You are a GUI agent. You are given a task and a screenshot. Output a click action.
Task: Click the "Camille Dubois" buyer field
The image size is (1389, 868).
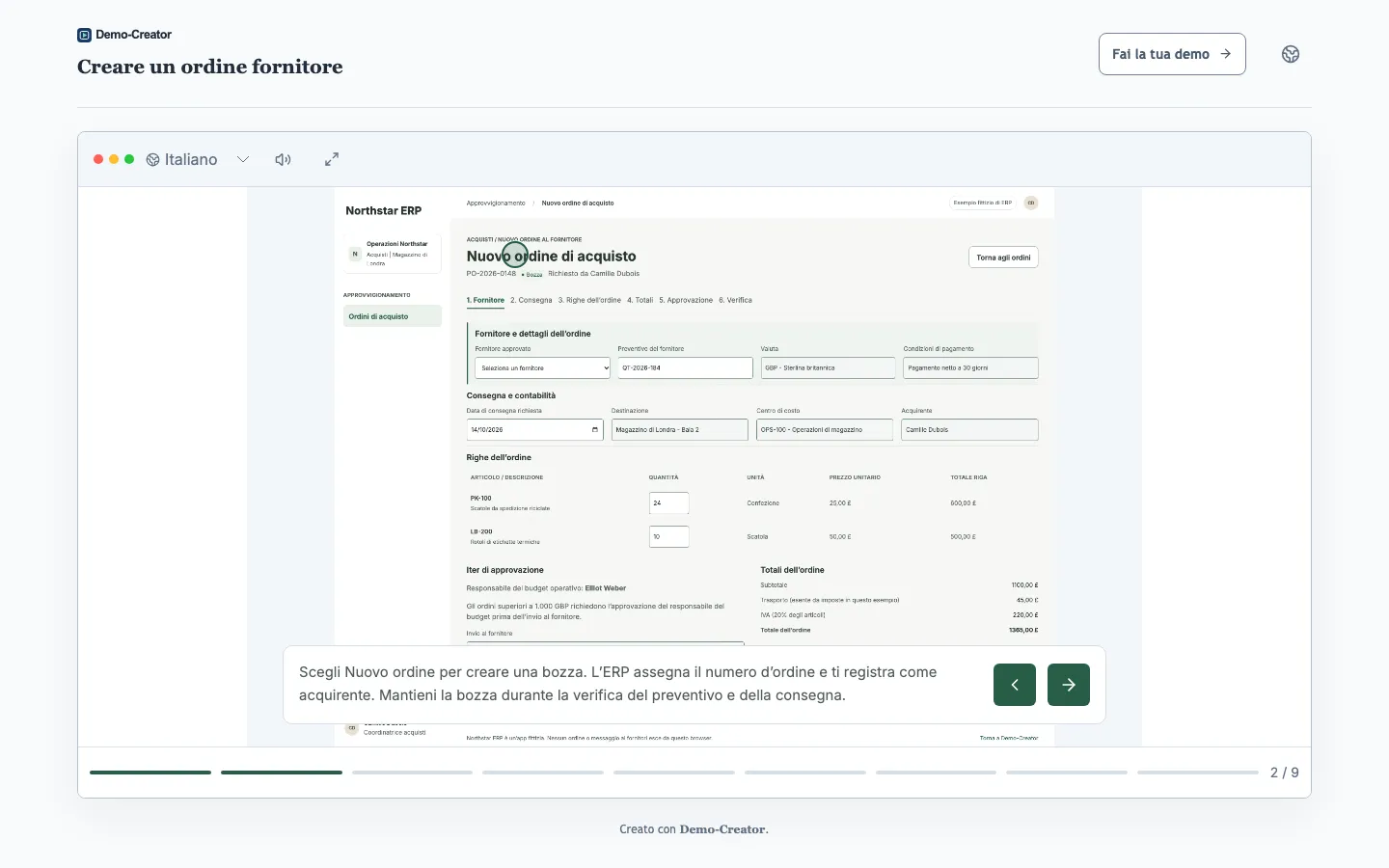(x=970, y=430)
